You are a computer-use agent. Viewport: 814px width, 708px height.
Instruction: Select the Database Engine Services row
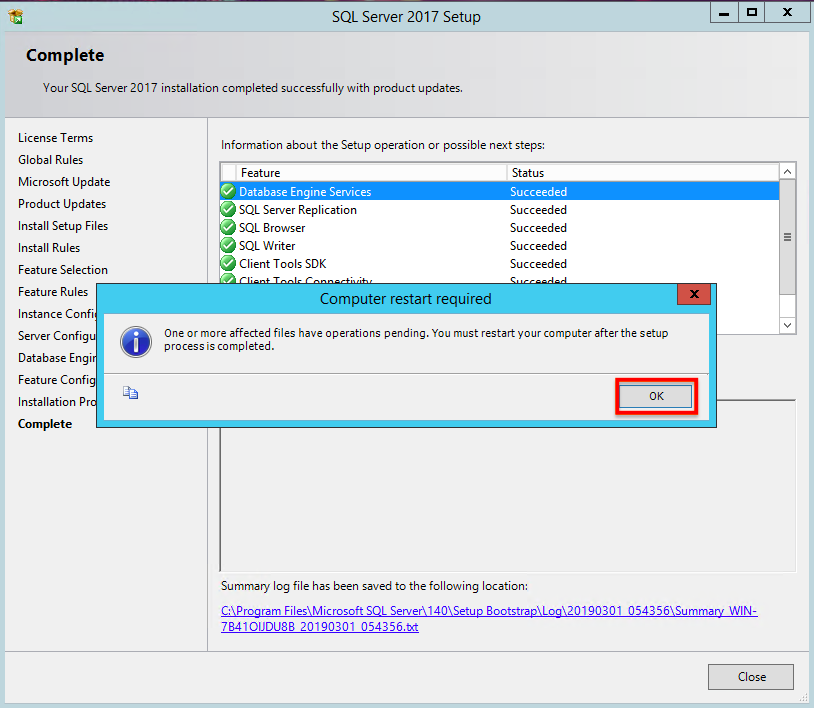pyautogui.click(x=499, y=192)
